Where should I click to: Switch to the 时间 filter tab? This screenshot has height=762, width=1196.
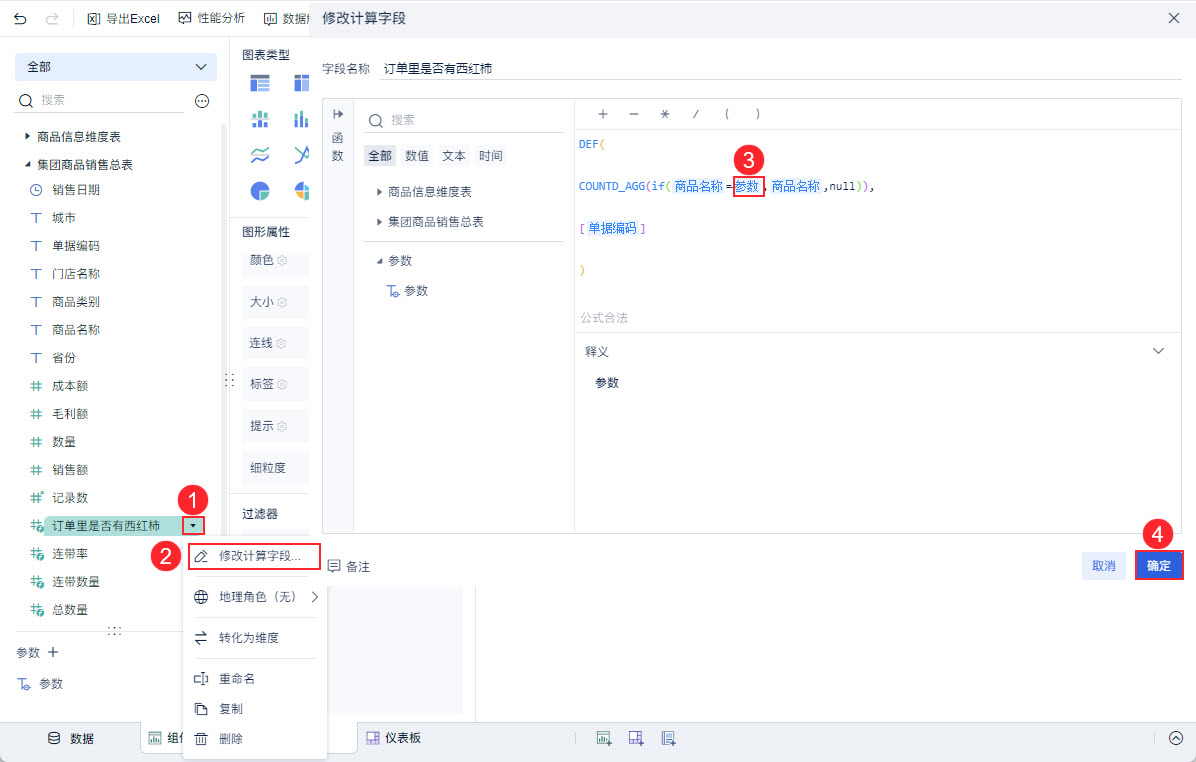pos(490,156)
